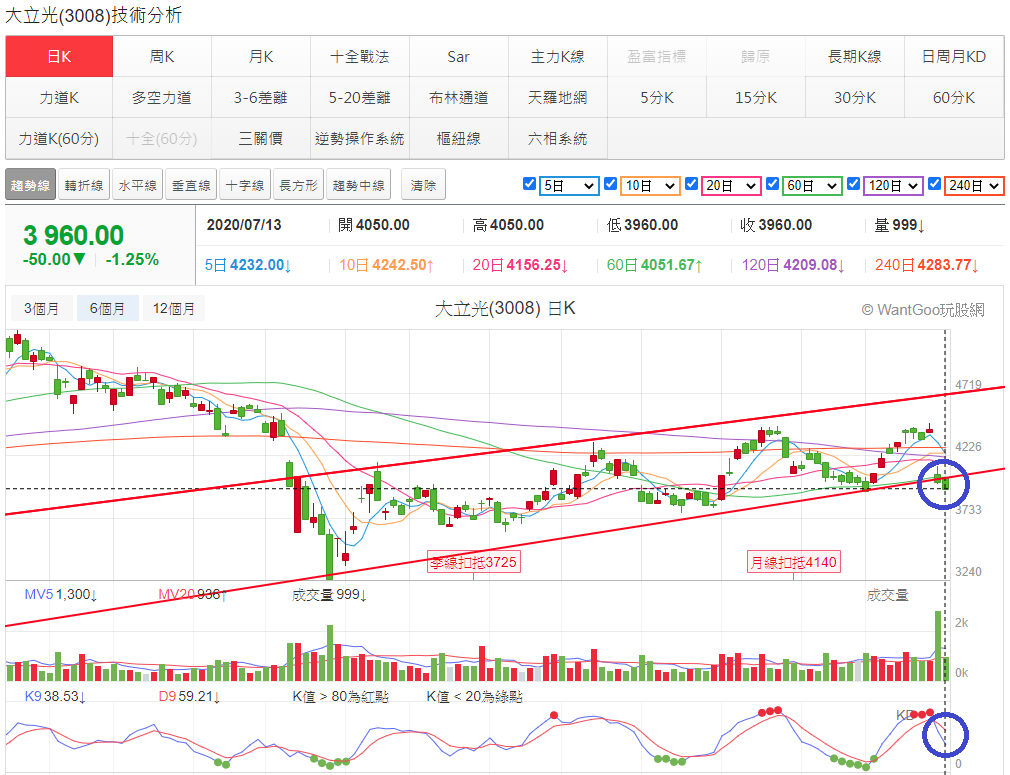Select the 日K chart tab
This screenshot has width=1010, height=775.
click(59, 57)
